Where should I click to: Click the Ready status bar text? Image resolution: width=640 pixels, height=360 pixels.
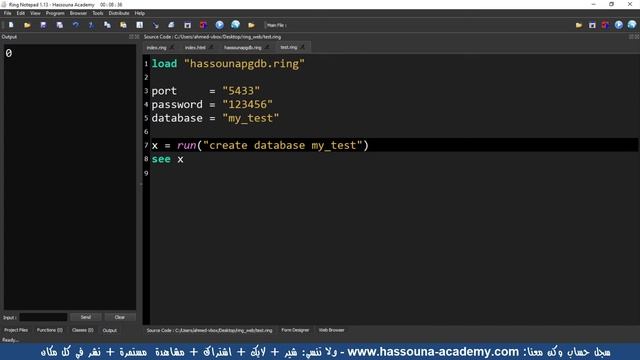11,340
